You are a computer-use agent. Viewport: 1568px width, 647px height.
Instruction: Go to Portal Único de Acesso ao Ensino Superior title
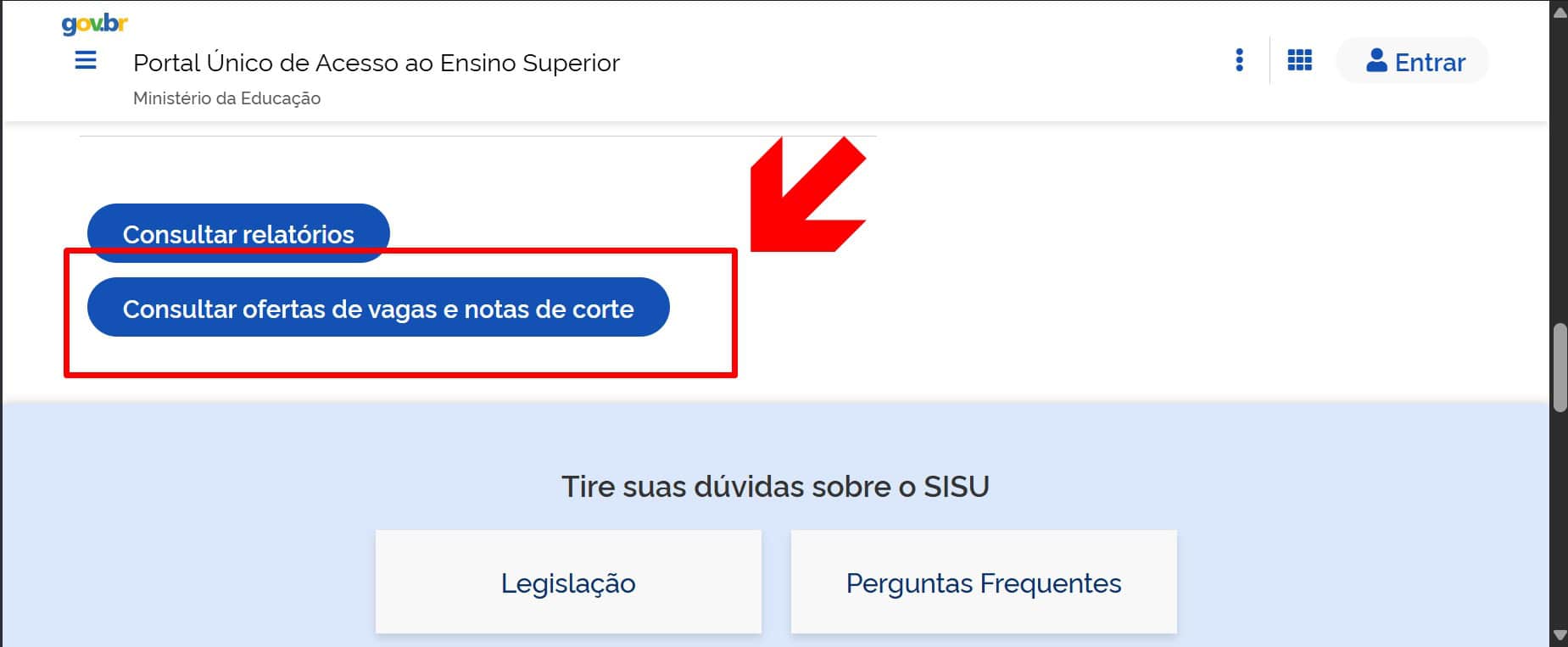coord(377,63)
